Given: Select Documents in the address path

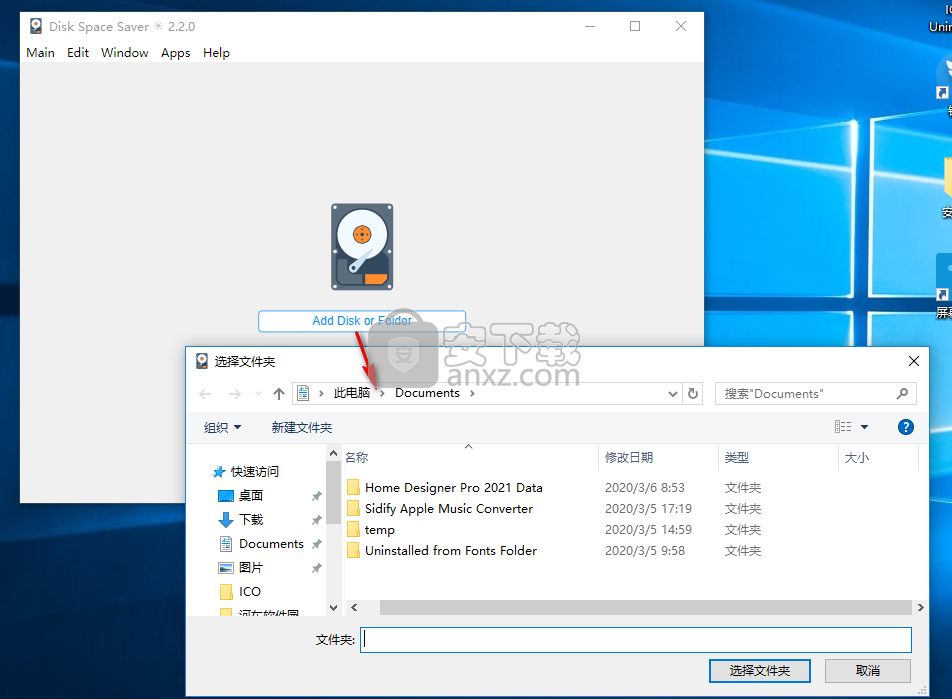Looking at the screenshot, I should pyautogui.click(x=427, y=393).
